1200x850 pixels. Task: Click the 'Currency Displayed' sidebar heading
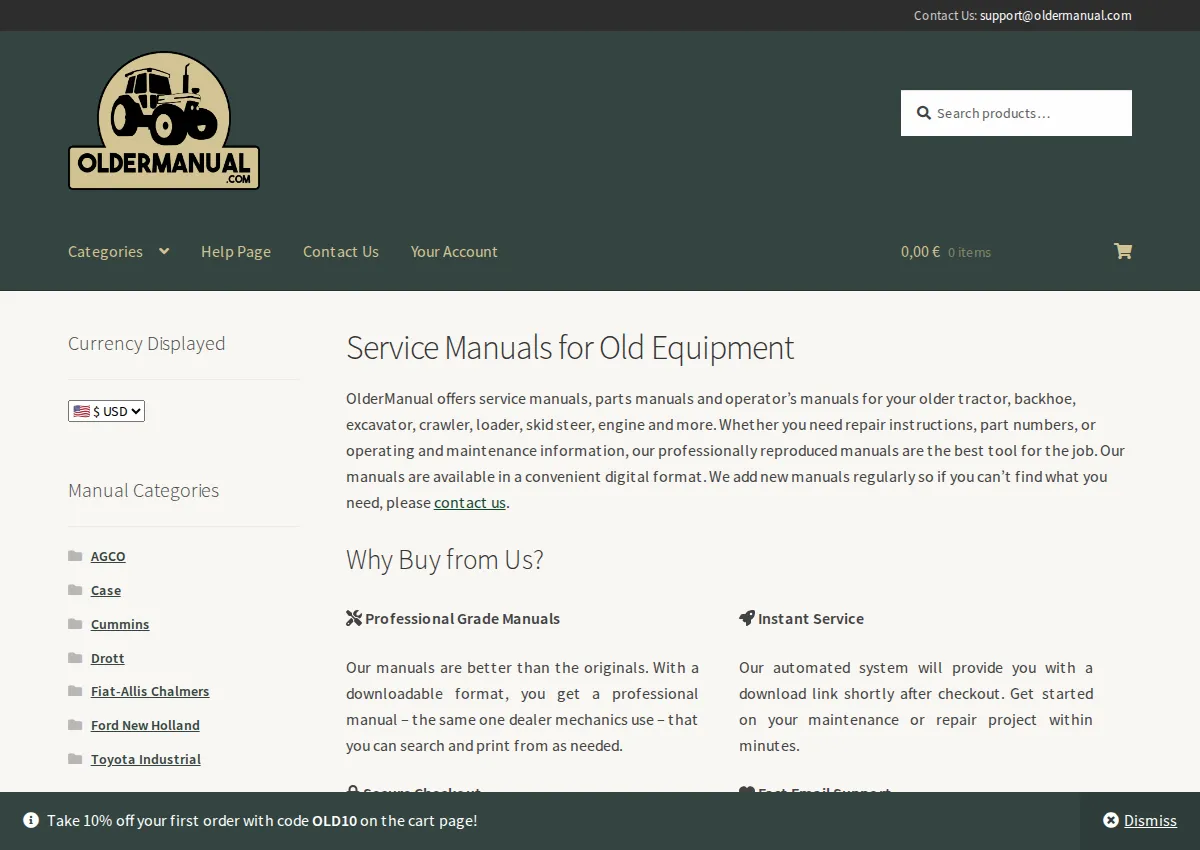146,343
